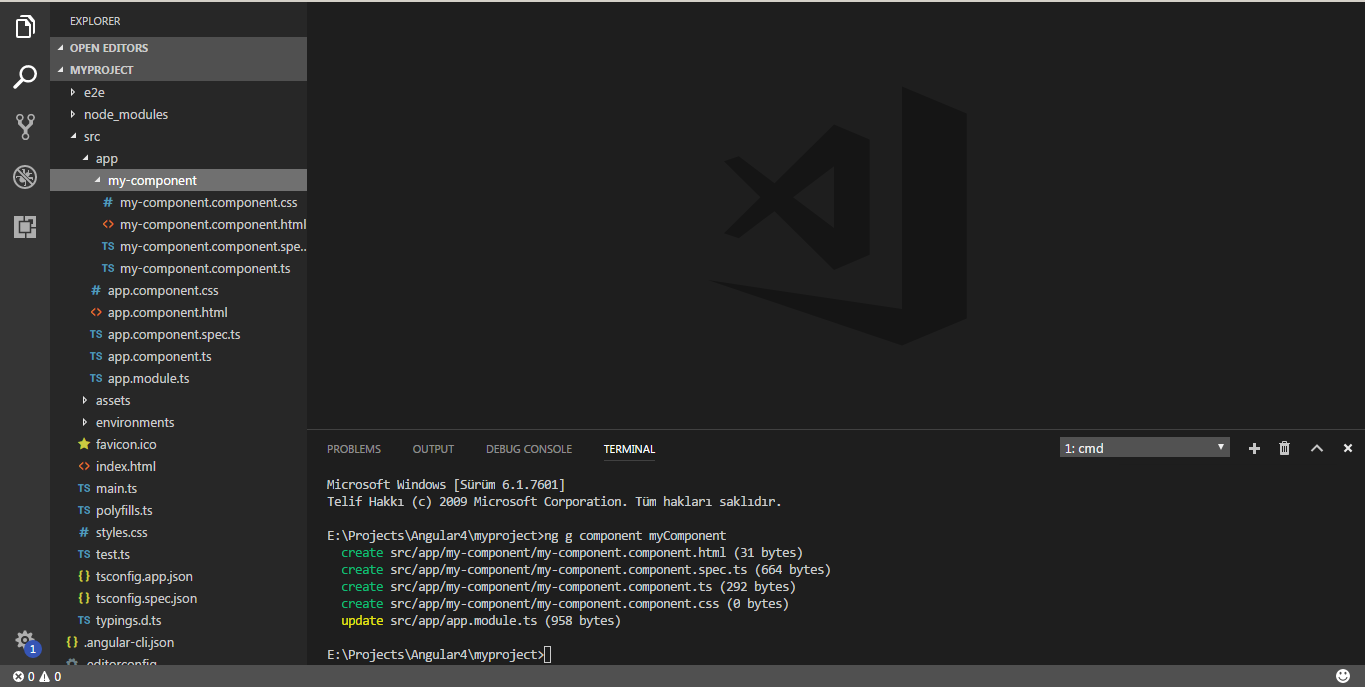Image resolution: width=1365 pixels, height=687 pixels.
Task: Open the Extensions view icon
Action: (25, 227)
